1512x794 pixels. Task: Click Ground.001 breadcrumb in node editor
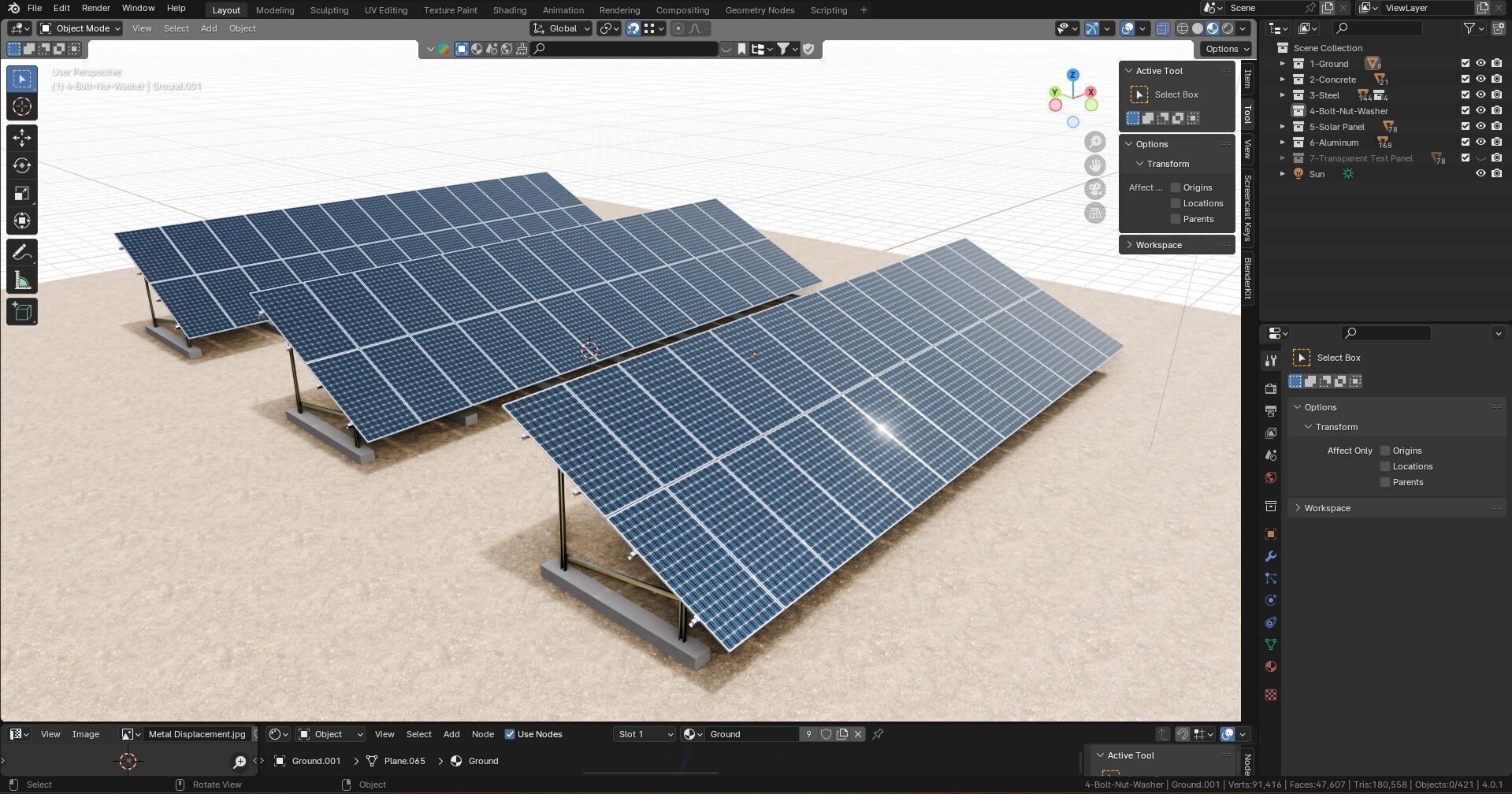click(x=316, y=761)
